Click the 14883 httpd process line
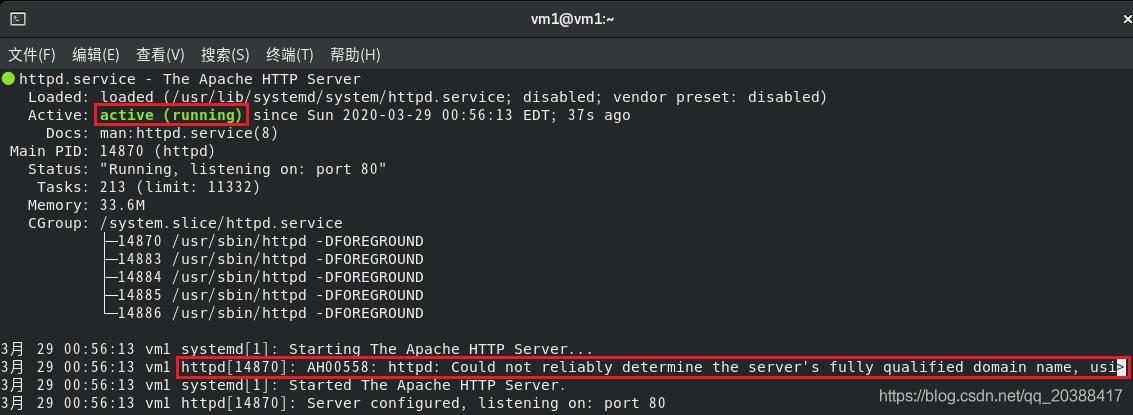Image resolution: width=1133 pixels, height=415 pixels. pos(264,259)
